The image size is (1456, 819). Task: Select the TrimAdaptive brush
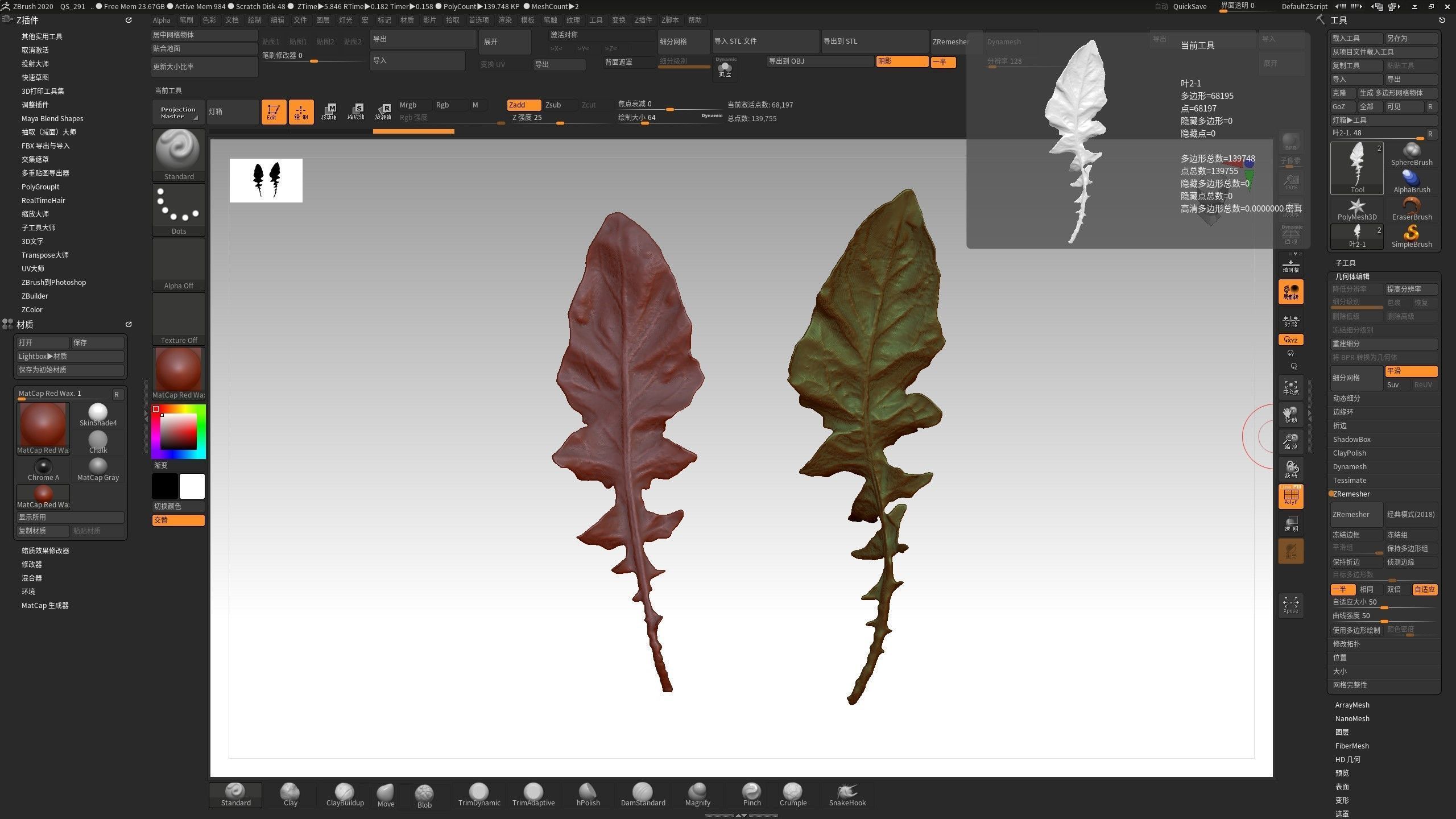533,795
